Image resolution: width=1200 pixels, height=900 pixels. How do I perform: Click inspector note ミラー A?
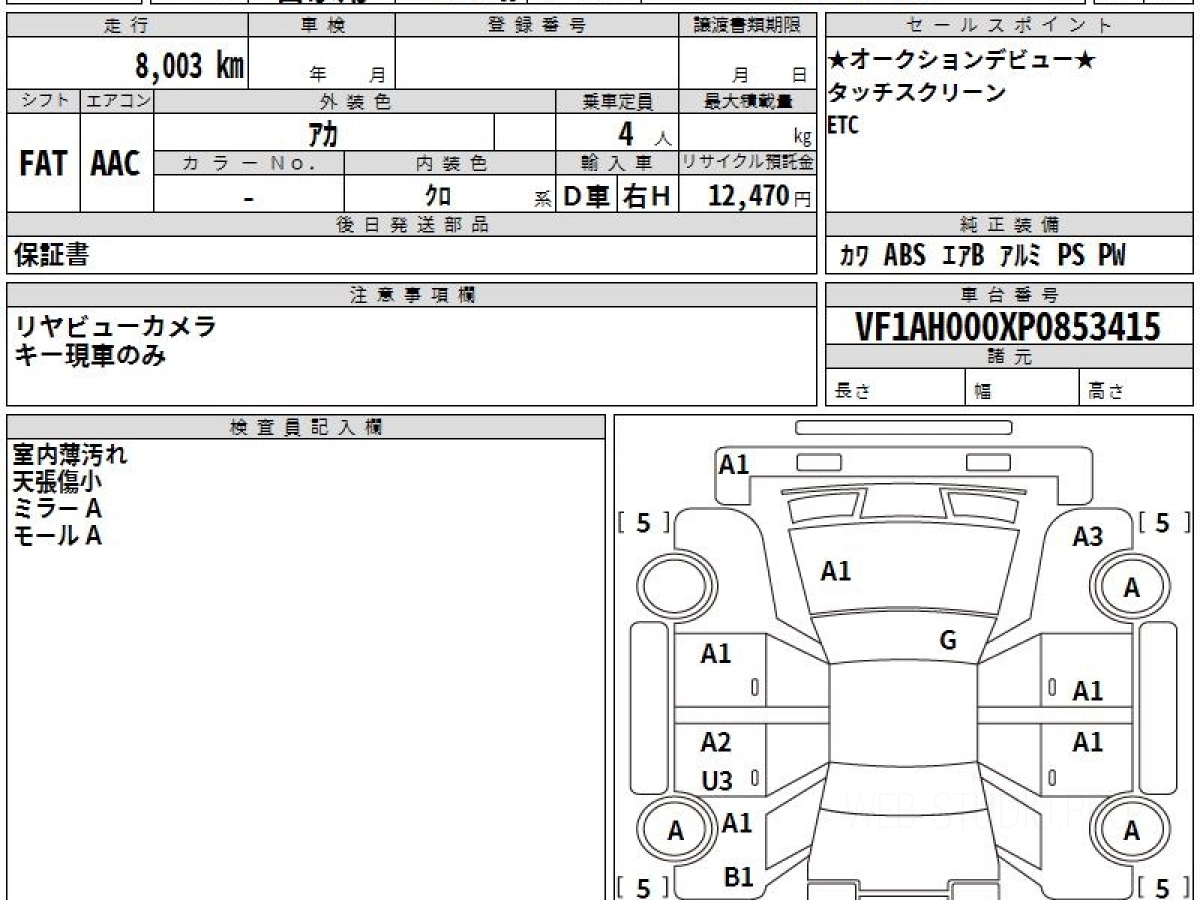(57, 509)
